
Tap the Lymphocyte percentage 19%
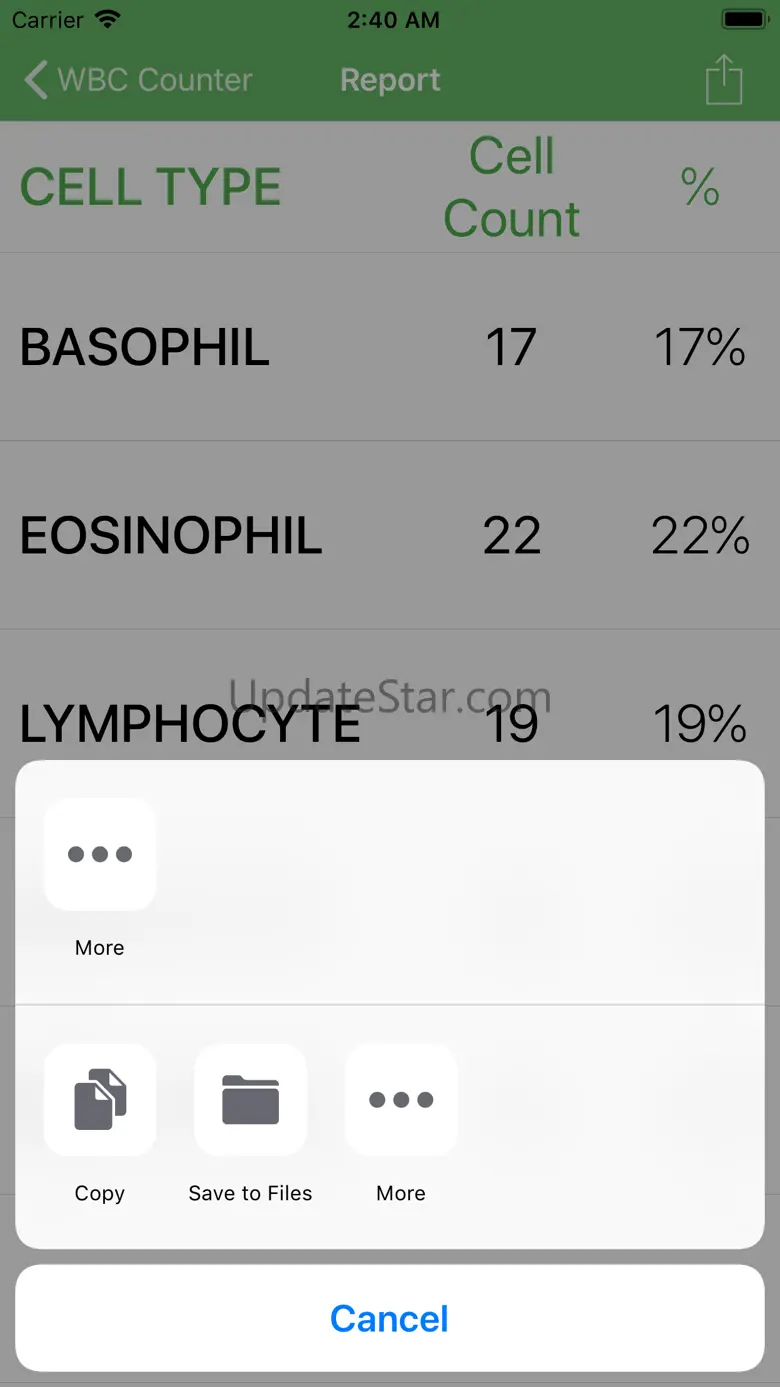[x=700, y=725]
